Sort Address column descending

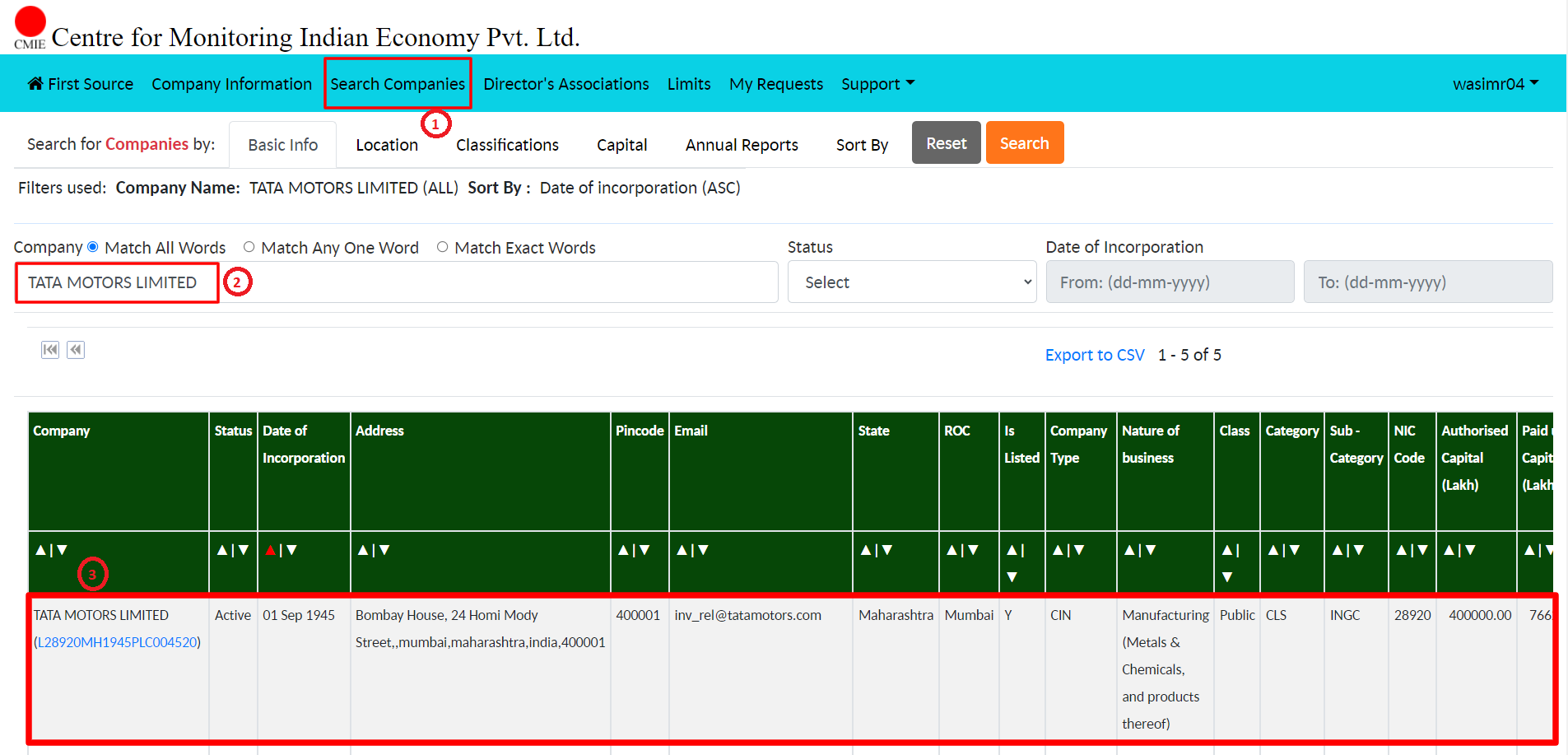[x=384, y=550]
